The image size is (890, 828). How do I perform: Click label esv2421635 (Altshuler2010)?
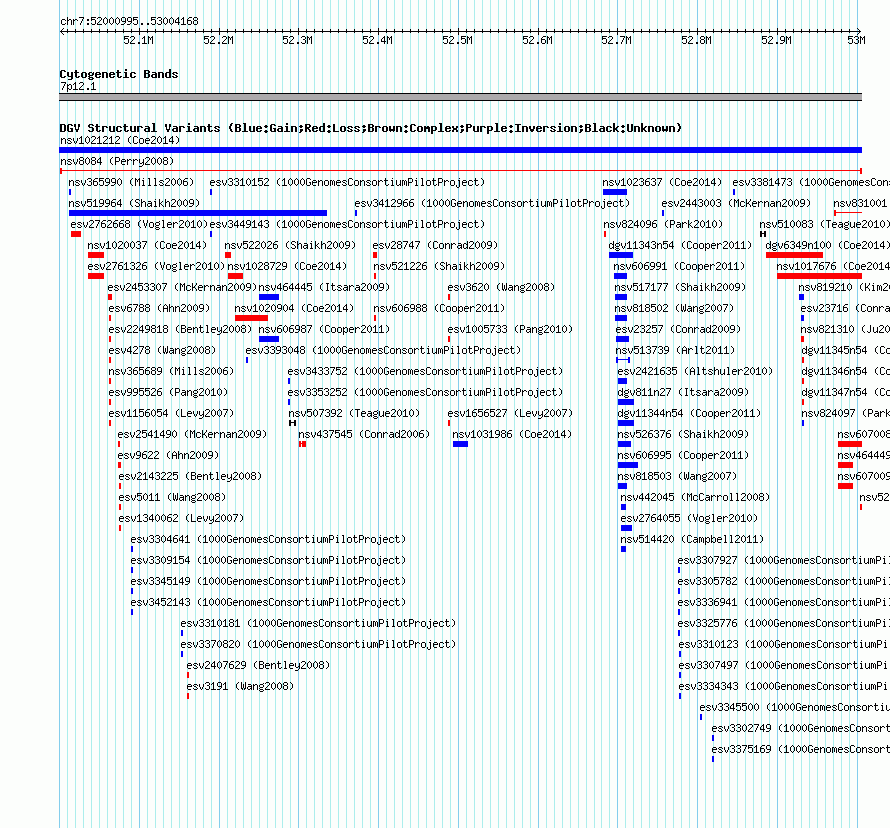(695, 371)
